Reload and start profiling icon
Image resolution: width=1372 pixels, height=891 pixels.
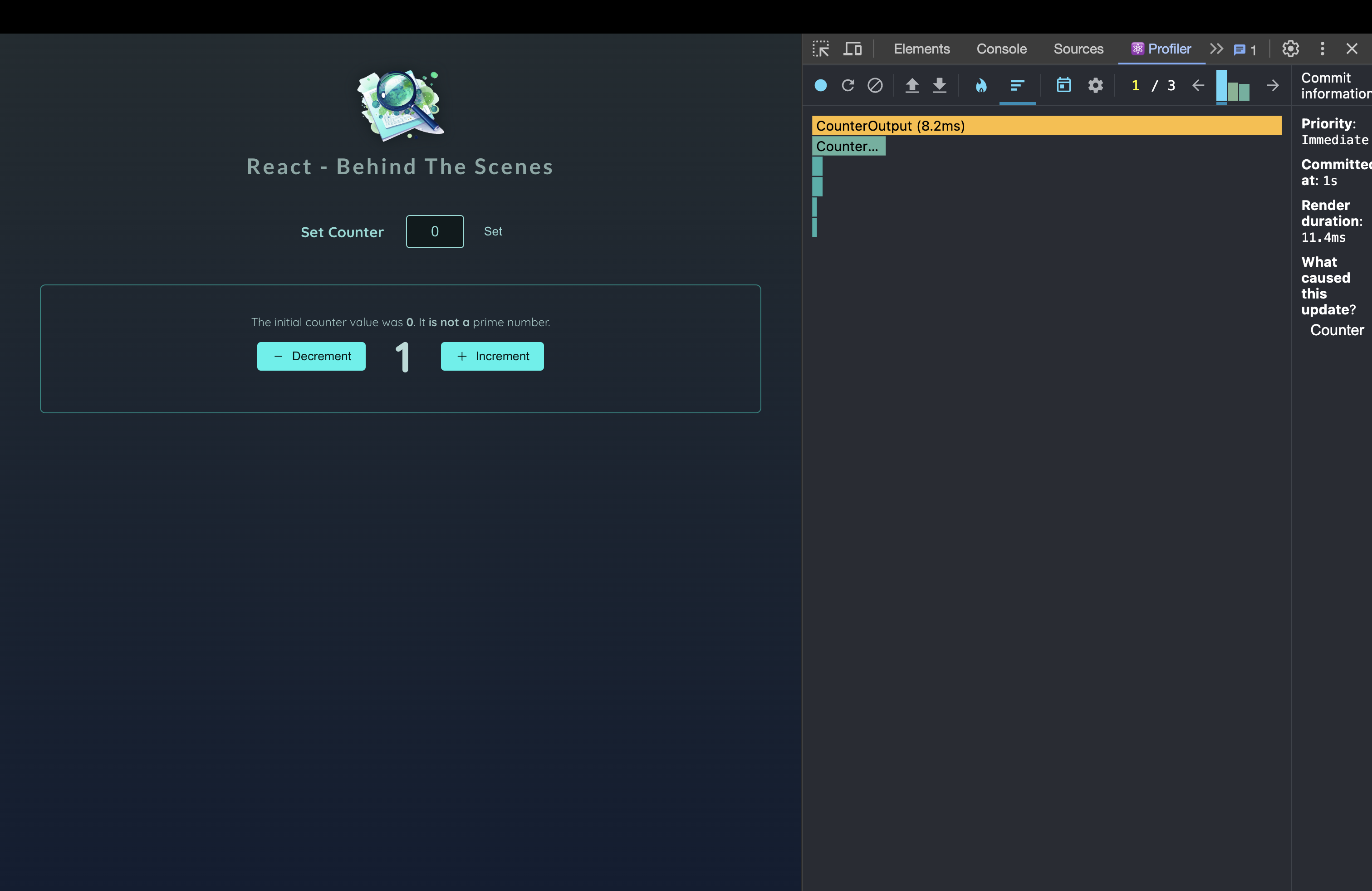[x=848, y=85]
